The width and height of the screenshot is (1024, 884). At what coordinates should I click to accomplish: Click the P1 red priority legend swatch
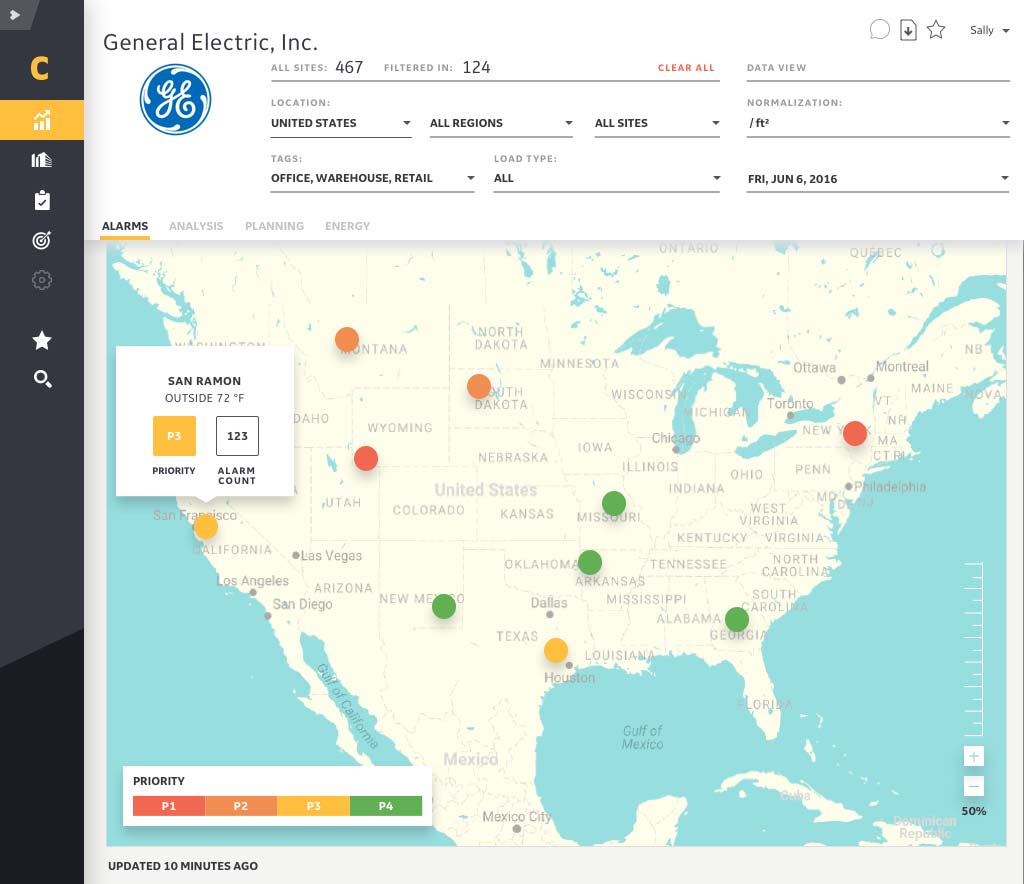tap(169, 806)
